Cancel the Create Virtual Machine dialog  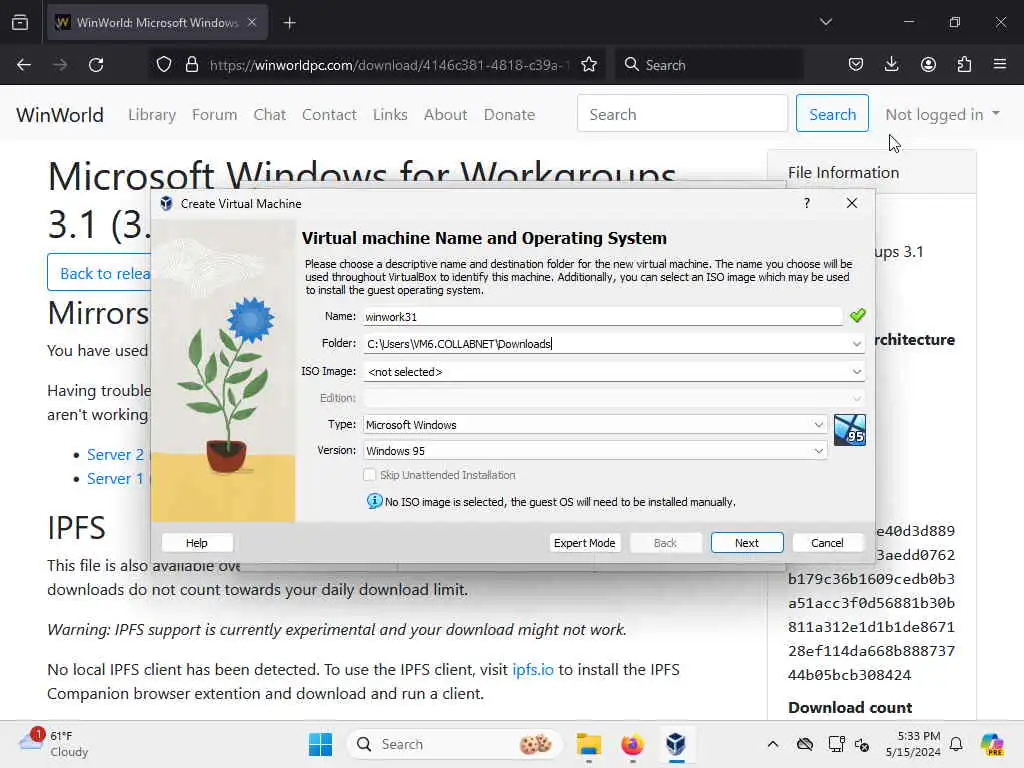[x=827, y=543]
